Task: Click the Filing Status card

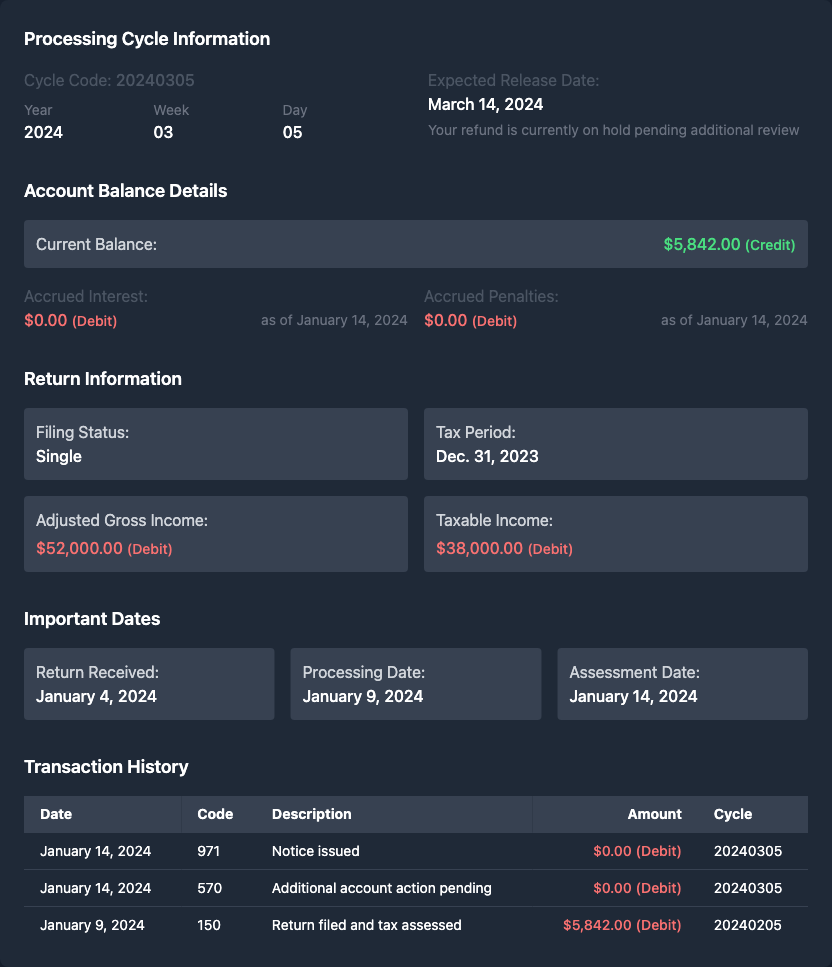Action: click(x=216, y=444)
